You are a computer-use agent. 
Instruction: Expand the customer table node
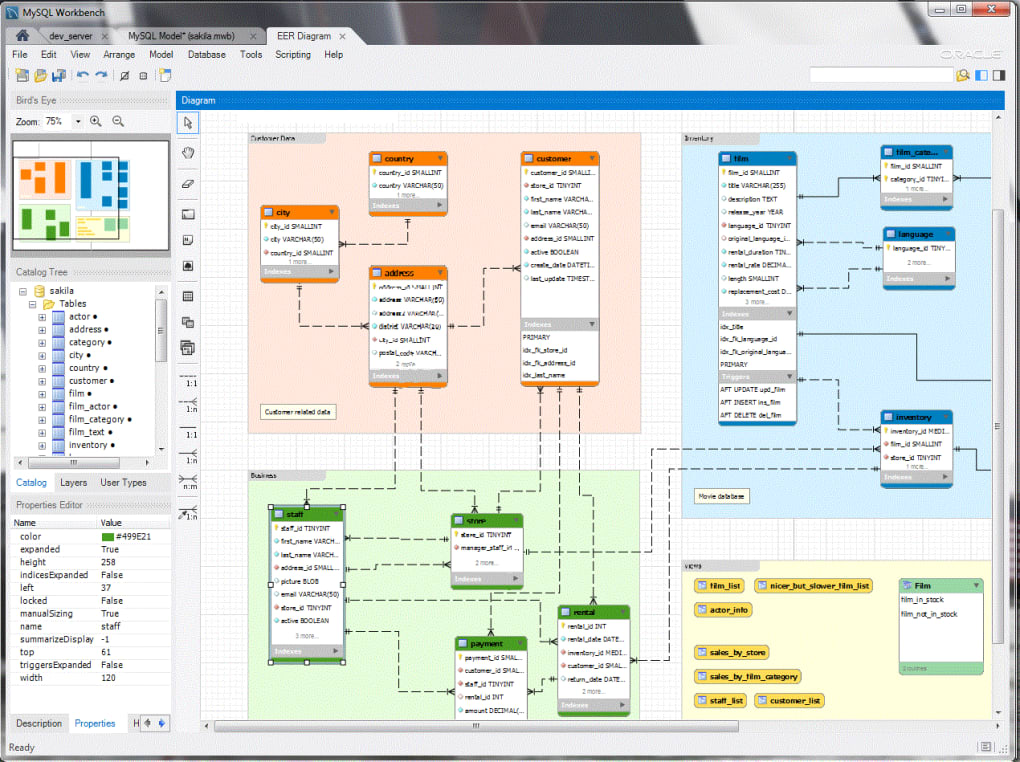(42, 381)
